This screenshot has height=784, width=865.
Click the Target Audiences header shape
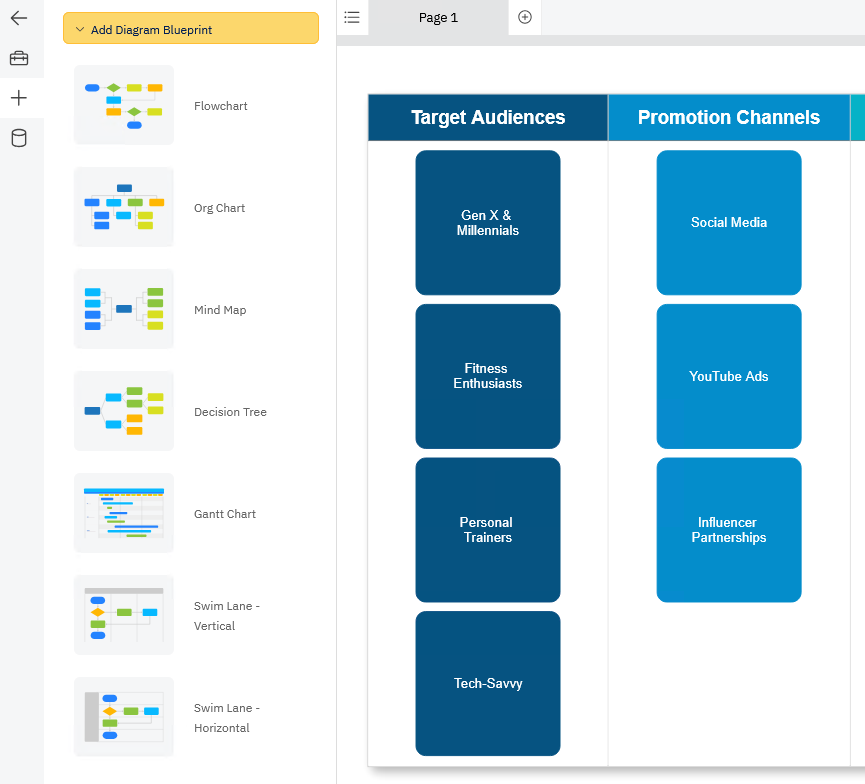tap(487, 117)
